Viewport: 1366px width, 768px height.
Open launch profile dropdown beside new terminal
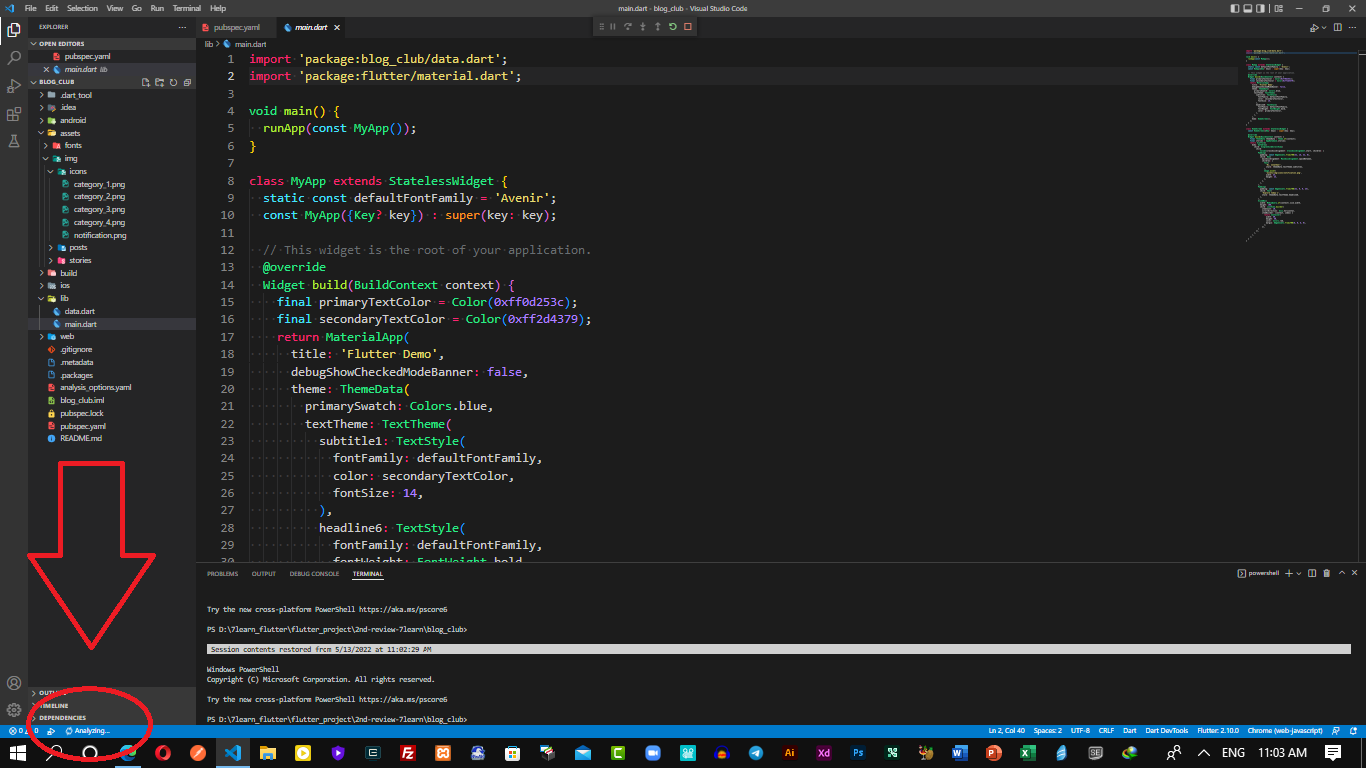pyautogui.click(x=1299, y=573)
